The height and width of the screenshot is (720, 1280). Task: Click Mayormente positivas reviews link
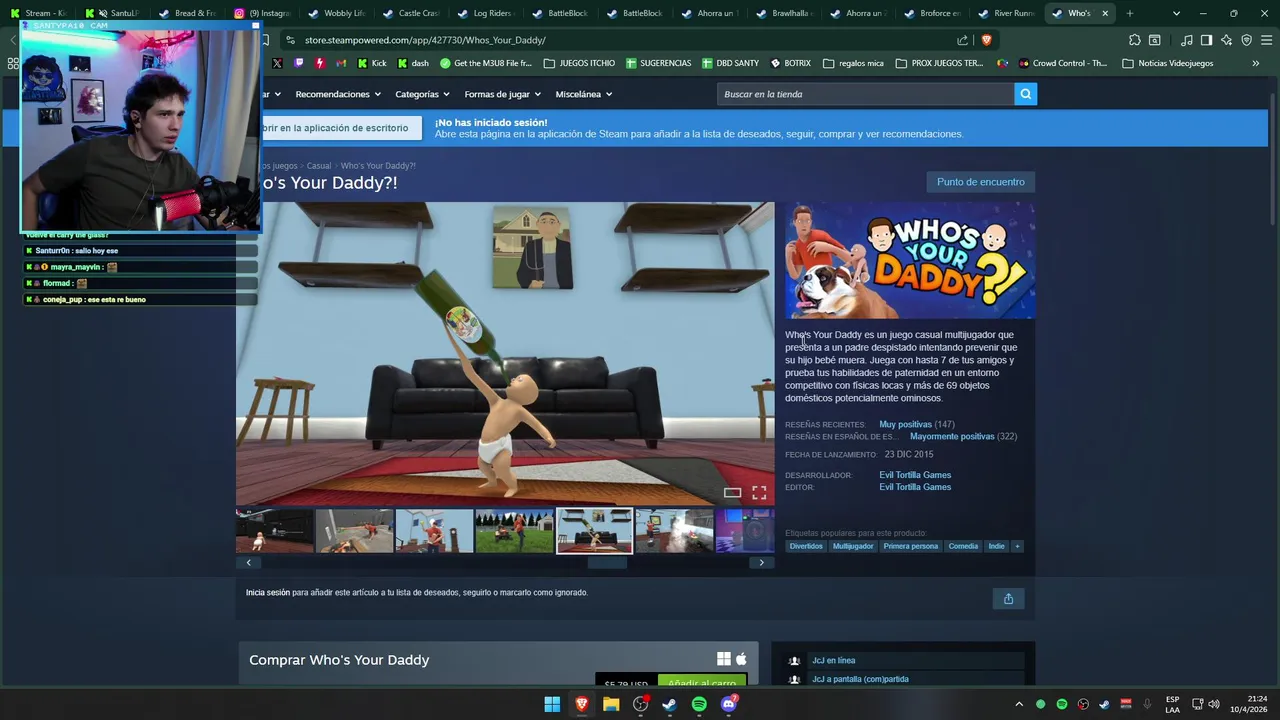(x=952, y=437)
